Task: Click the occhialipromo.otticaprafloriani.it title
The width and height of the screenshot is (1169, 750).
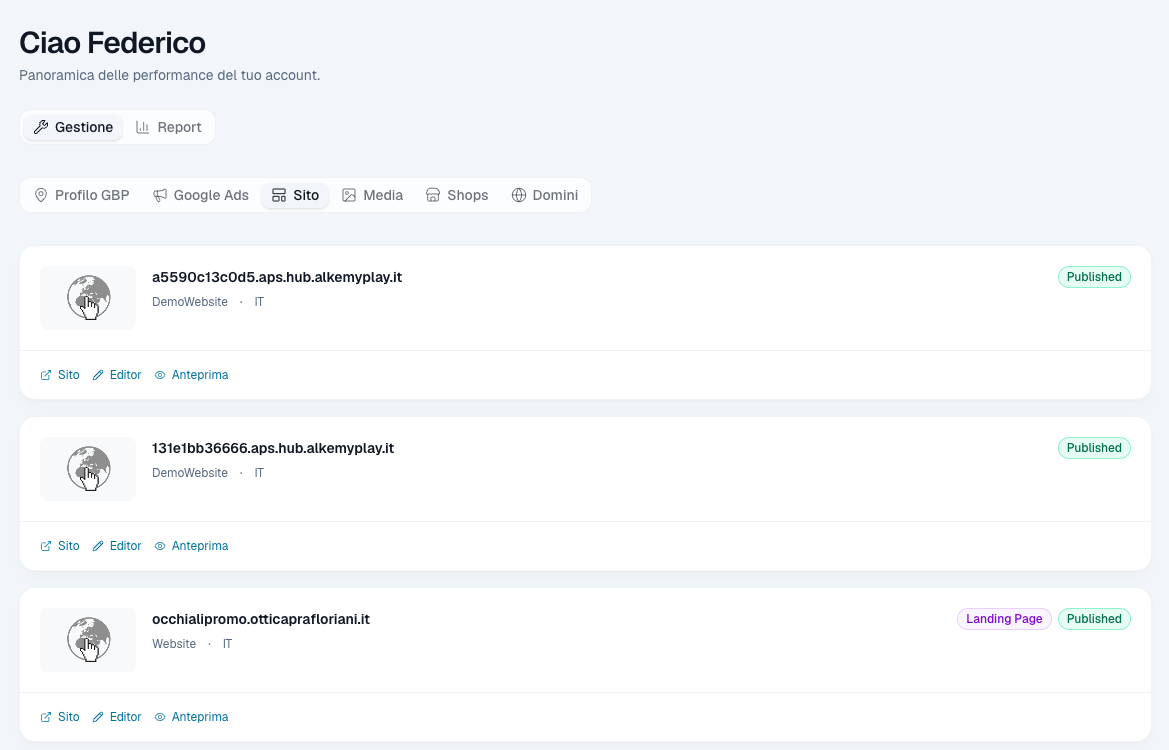Action: 261,619
